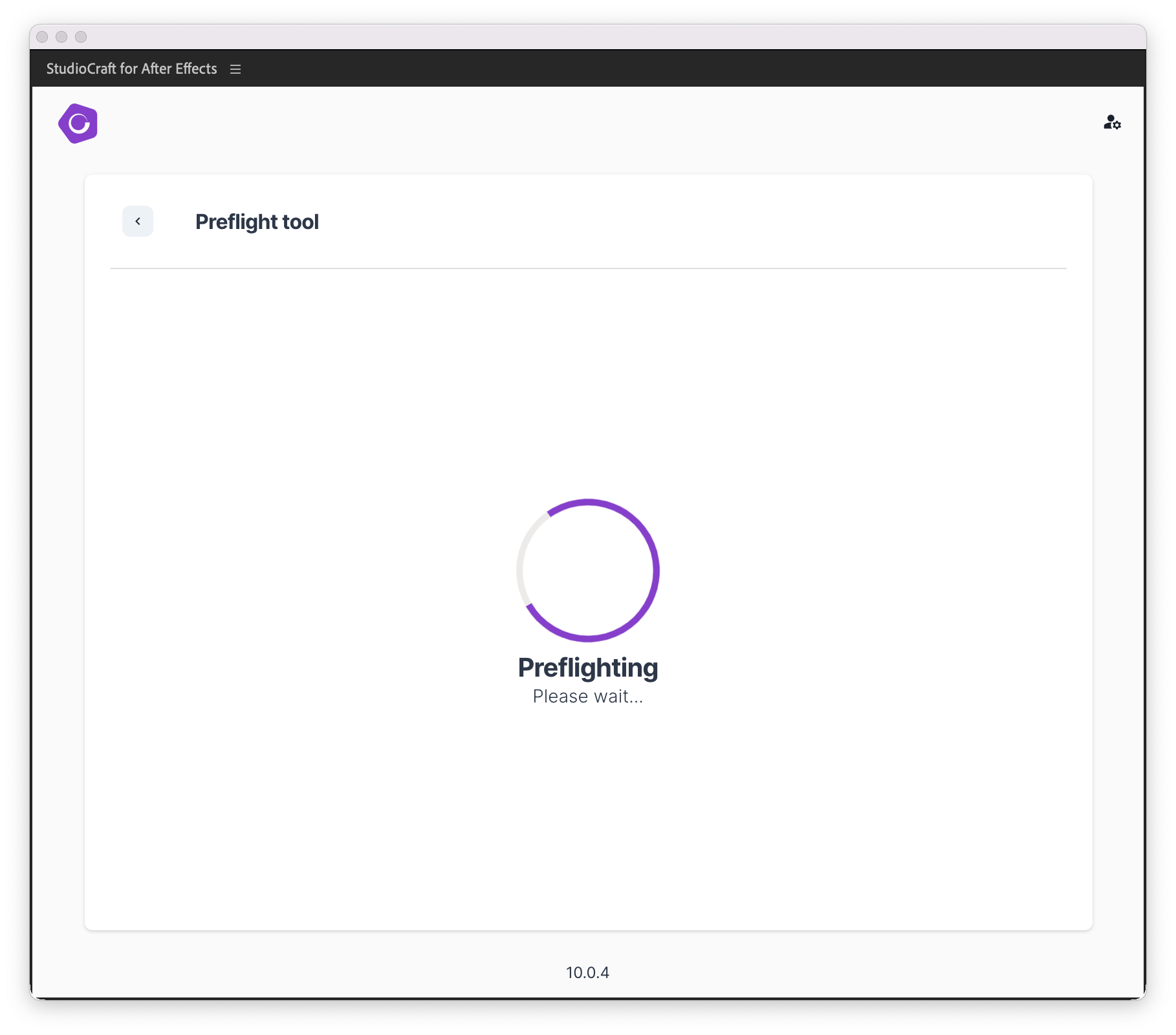This screenshot has height=1035, width=1176.
Task: Click the purple preflighting progress spinner
Action: pyautogui.click(x=588, y=570)
